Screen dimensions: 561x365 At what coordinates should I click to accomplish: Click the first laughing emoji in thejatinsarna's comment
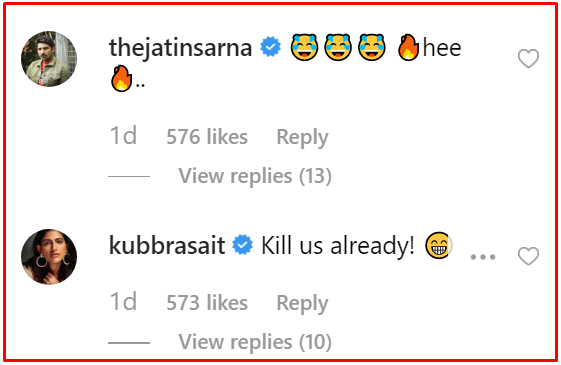pyautogui.click(x=304, y=47)
